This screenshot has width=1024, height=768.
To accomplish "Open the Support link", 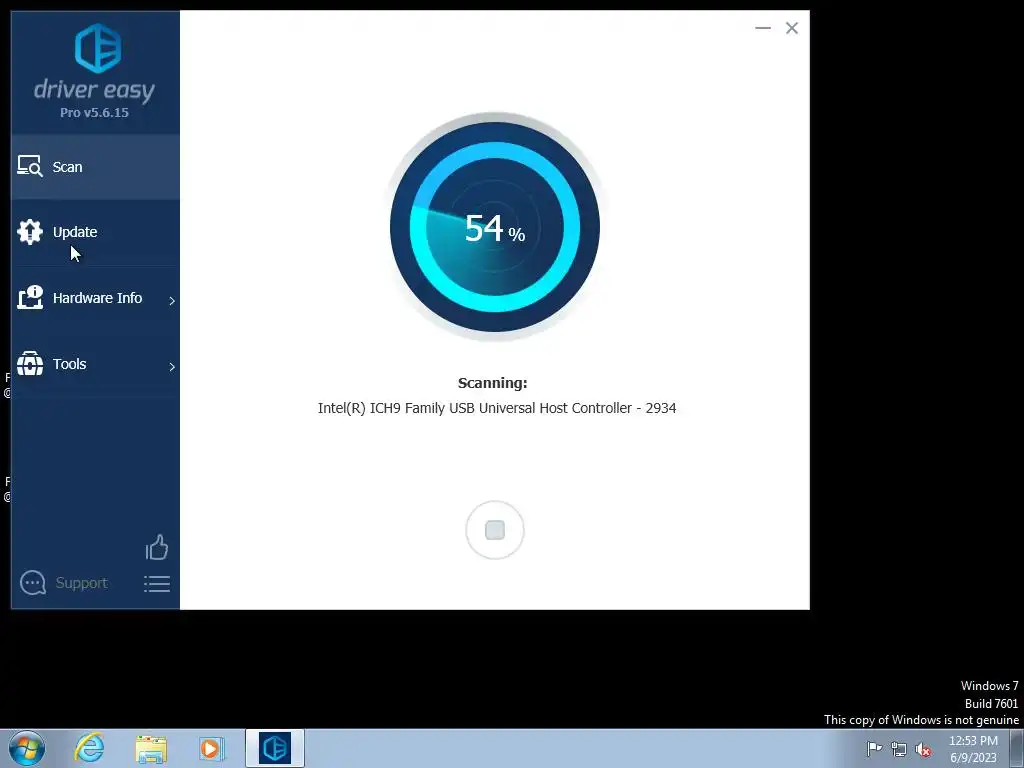I will [x=82, y=583].
